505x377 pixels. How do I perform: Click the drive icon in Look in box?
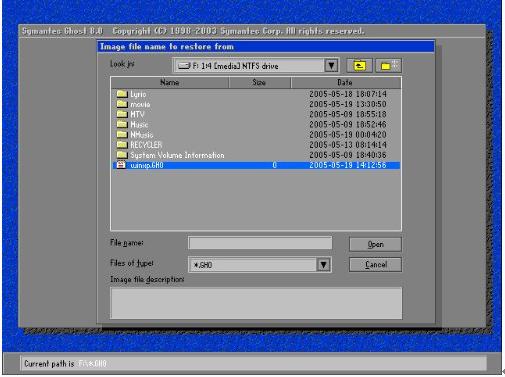(184, 66)
